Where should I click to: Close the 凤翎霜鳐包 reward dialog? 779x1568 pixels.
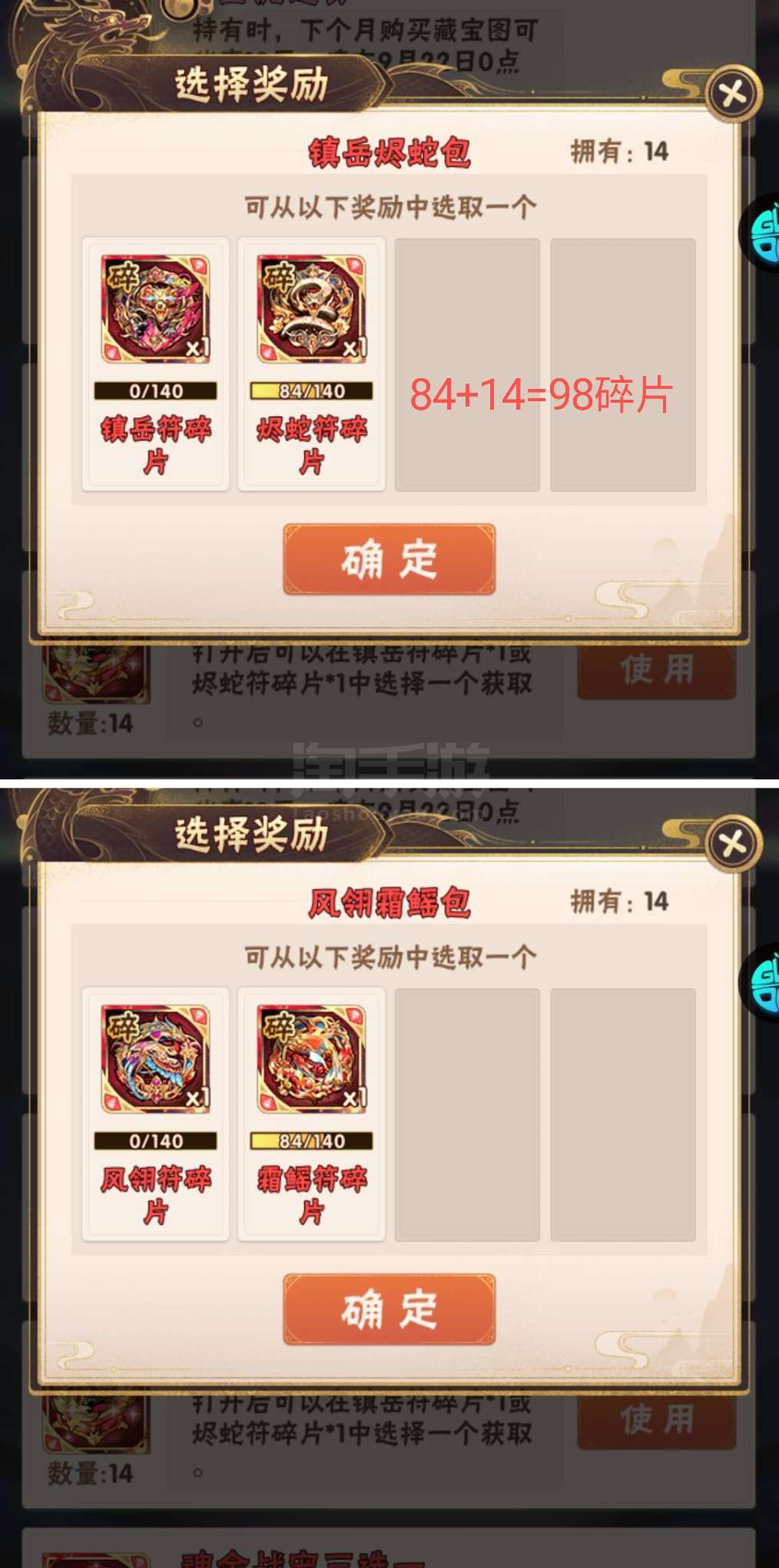tap(733, 844)
